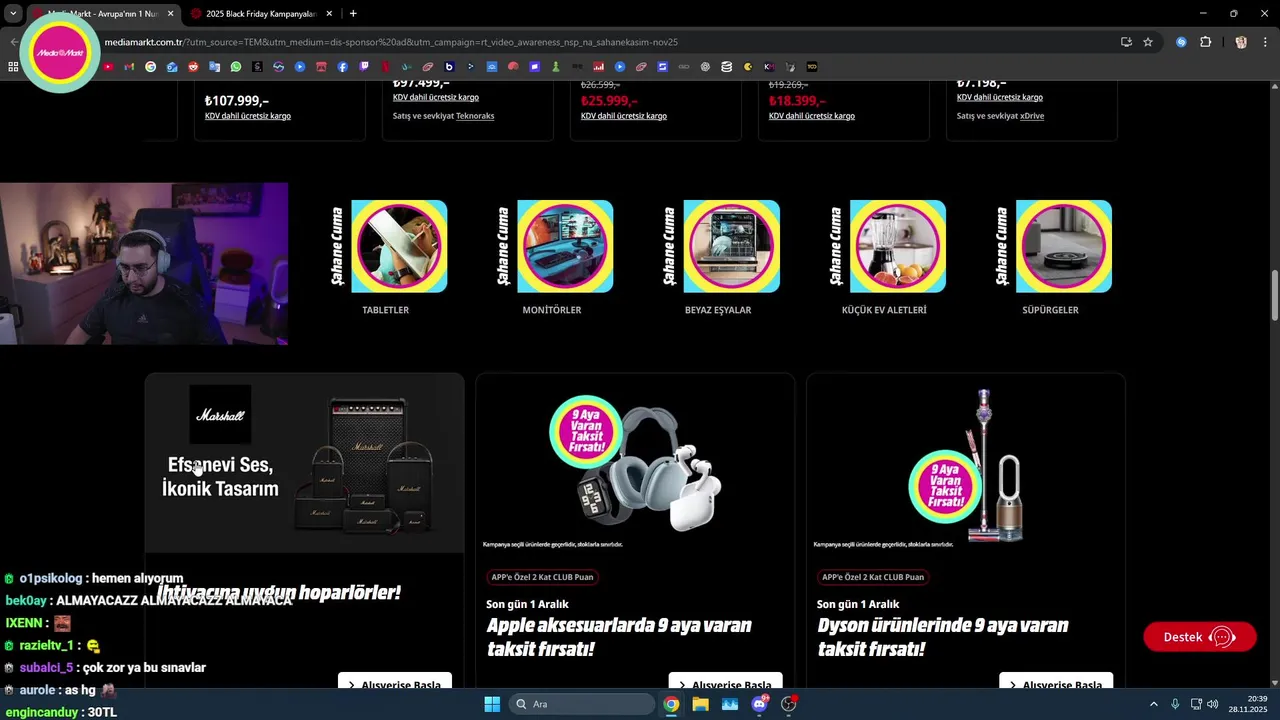The image size is (1280, 720).
Task: Click KDV dahil link under ₺25.999
Action: click(x=624, y=116)
